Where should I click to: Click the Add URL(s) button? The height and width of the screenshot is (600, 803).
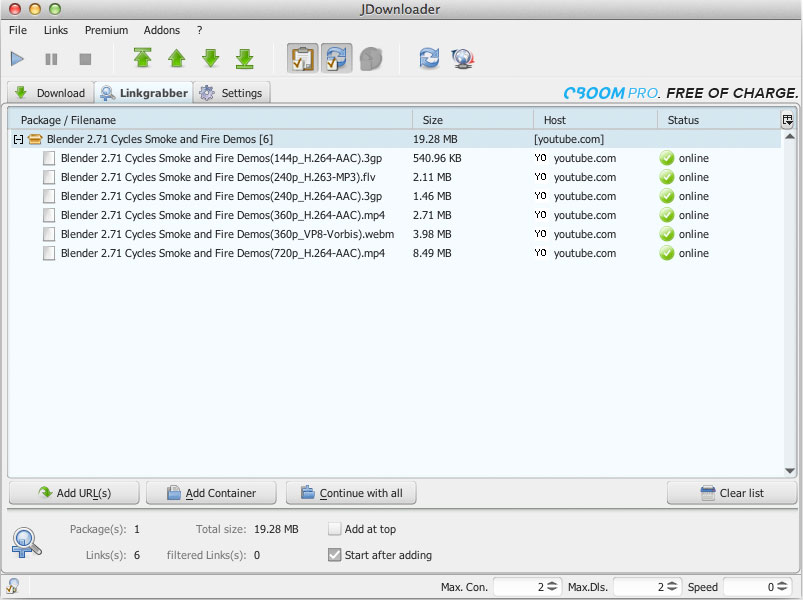[74, 493]
